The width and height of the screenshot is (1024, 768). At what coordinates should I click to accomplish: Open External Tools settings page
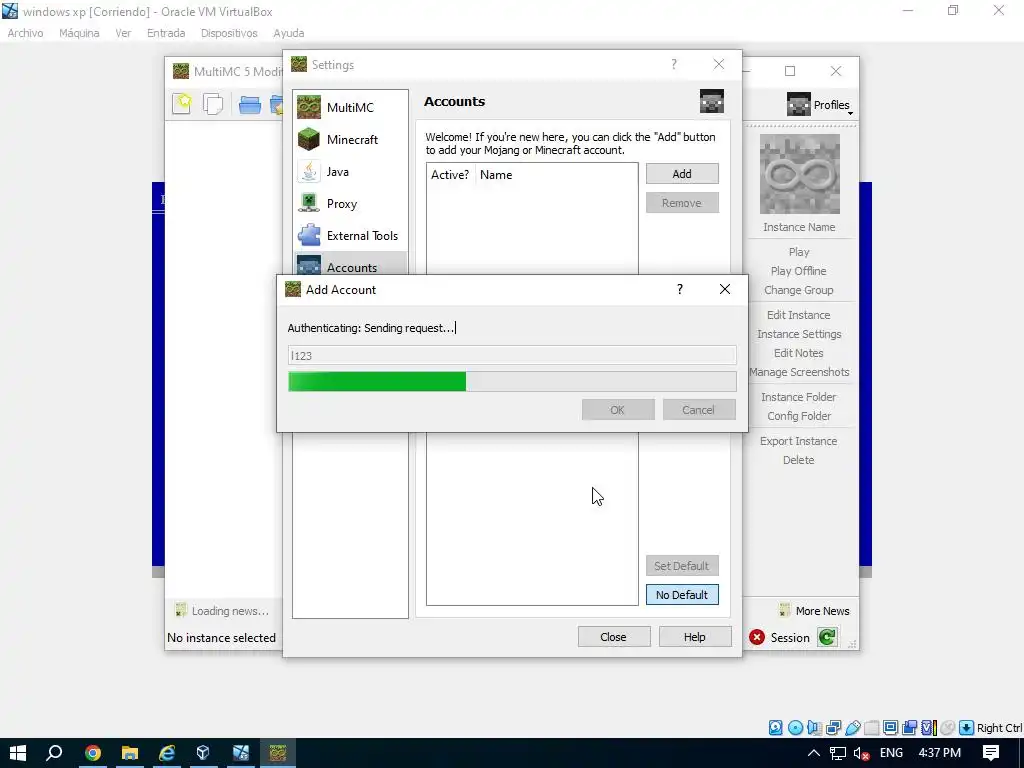[351, 235]
